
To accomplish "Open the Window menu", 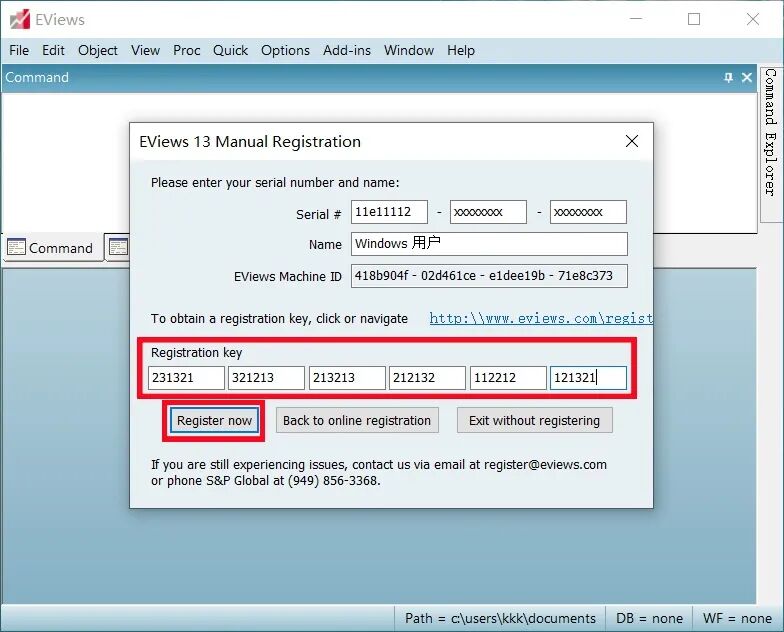I will pos(408,50).
